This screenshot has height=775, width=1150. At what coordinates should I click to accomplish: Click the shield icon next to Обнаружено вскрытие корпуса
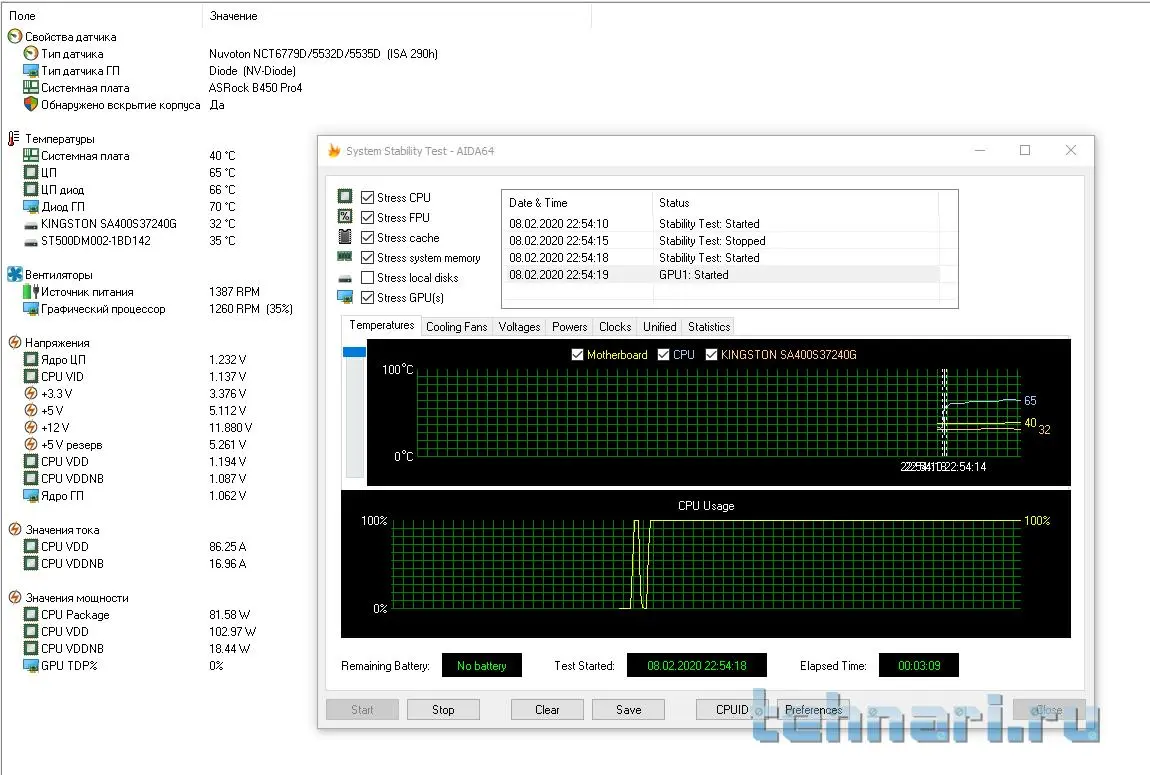click(x=31, y=104)
